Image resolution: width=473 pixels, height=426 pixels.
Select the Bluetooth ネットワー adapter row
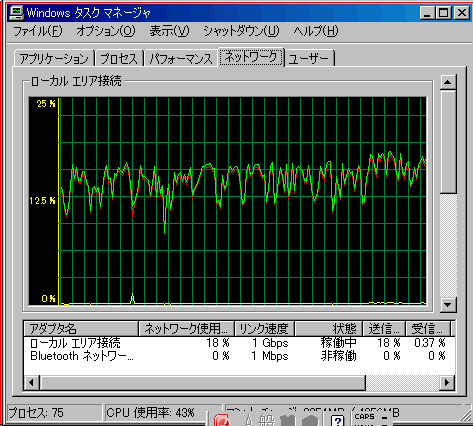coord(238,356)
